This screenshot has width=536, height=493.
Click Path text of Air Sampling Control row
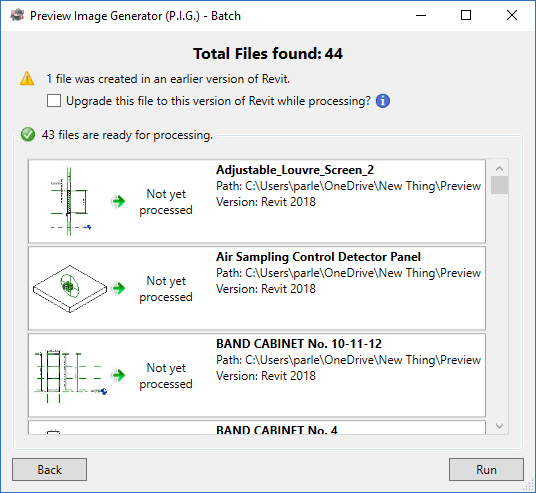(348, 273)
